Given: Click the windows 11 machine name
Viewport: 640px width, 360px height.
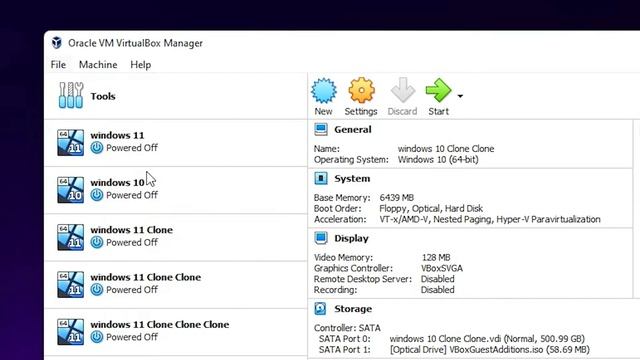Looking at the screenshot, I should [117, 135].
